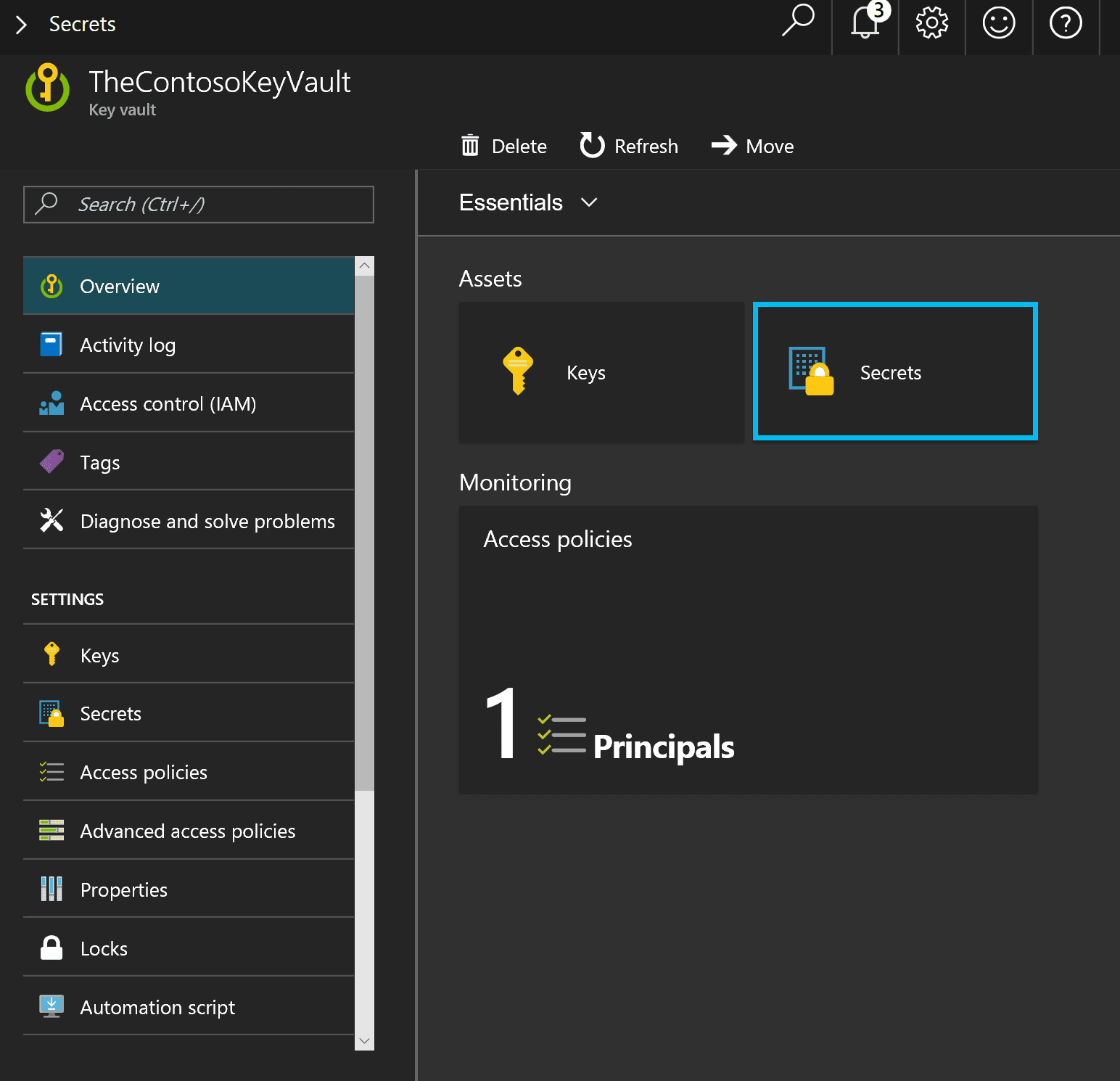Click the Refresh button label
This screenshot has width=1120, height=1081.
pos(646,146)
